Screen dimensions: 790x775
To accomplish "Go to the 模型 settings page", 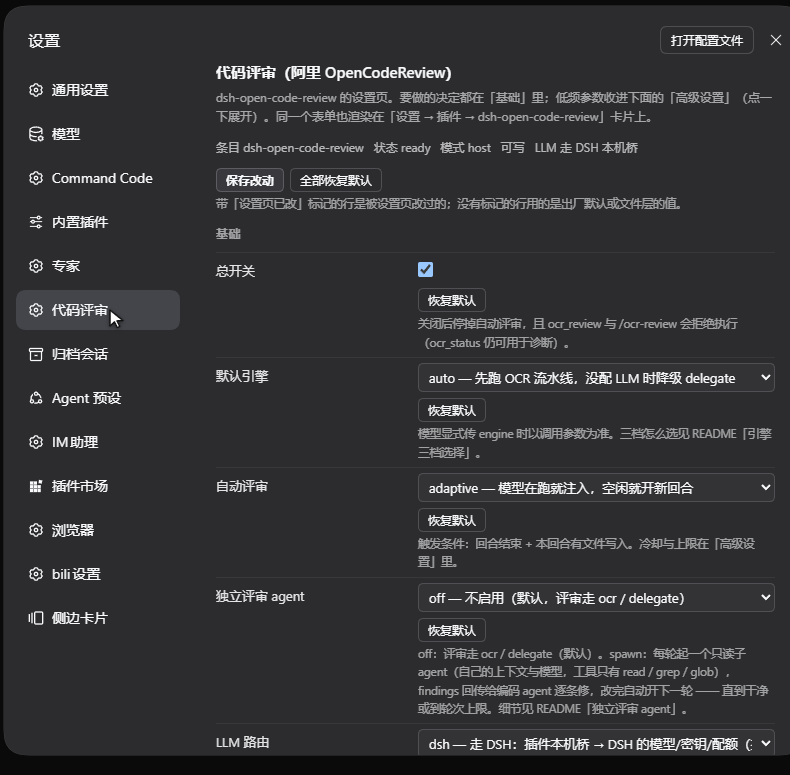I will tap(98, 134).
